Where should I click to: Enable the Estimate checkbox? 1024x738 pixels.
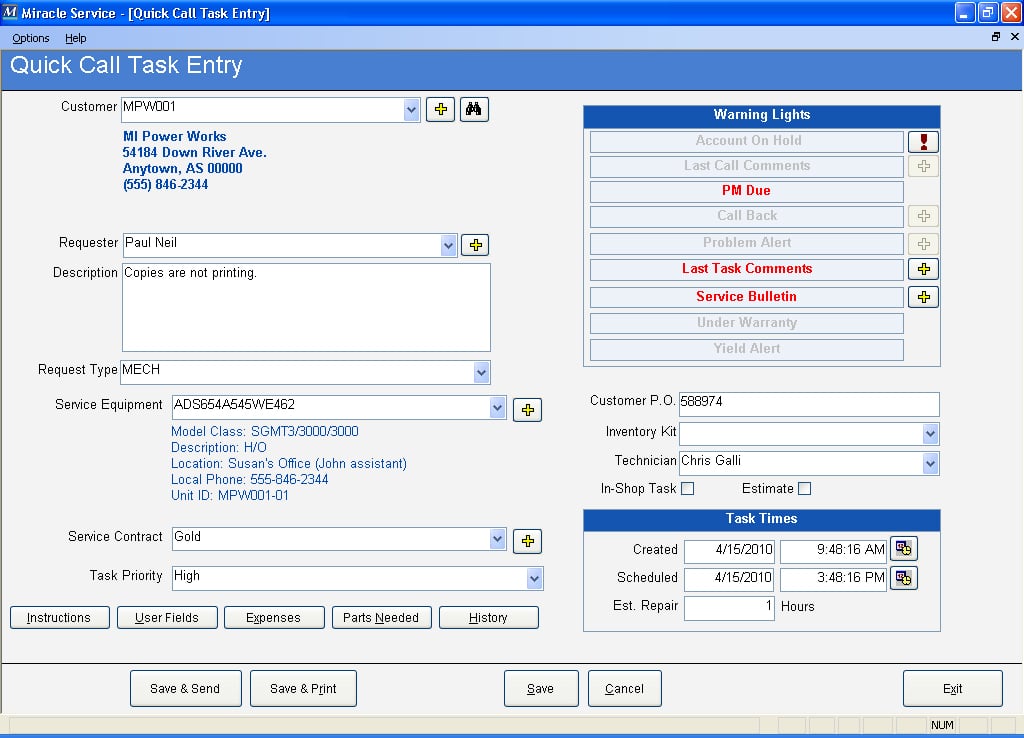(805, 489)
